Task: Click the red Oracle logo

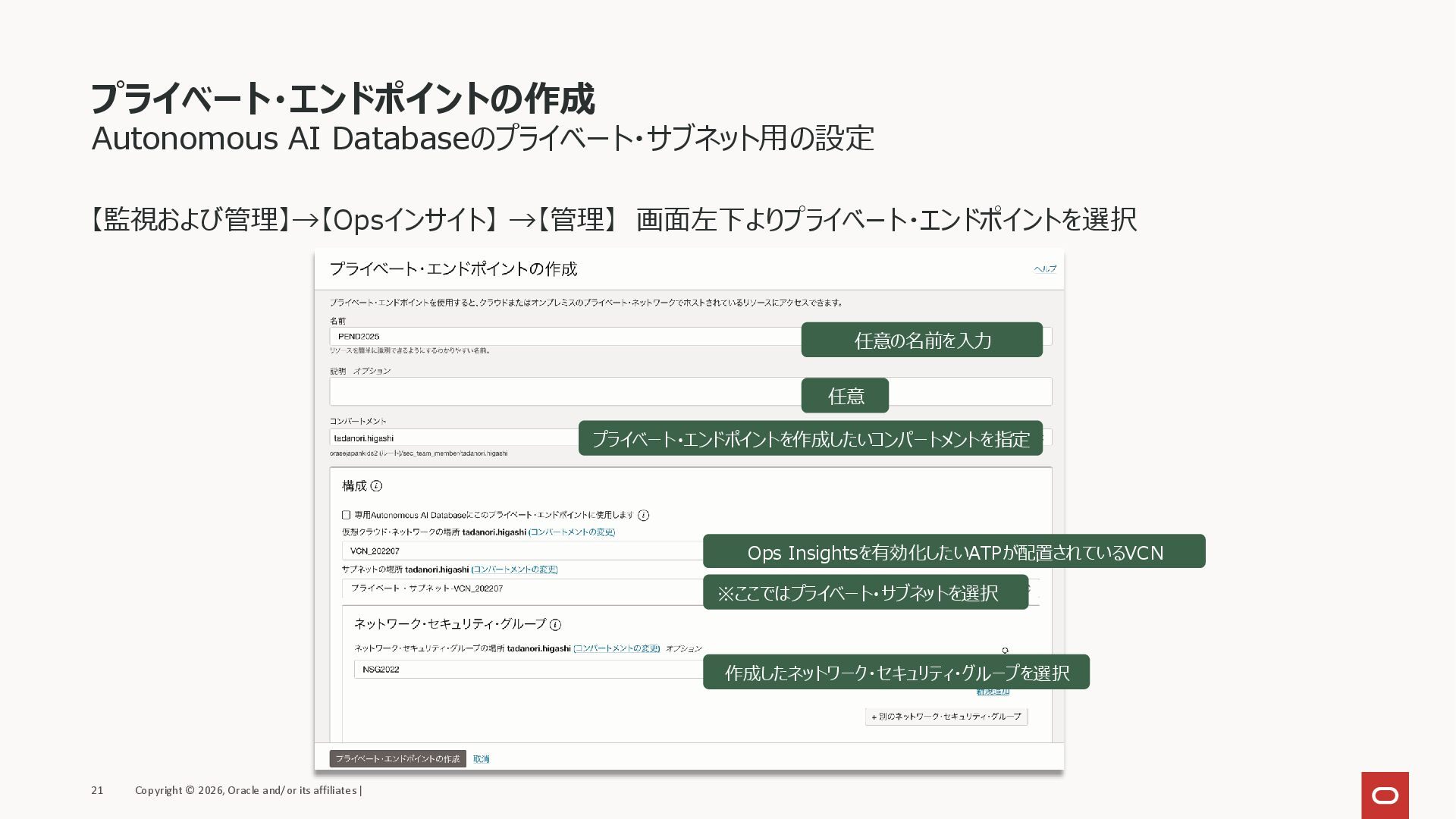Action: pyautogui.click(x=1385, y=795)
